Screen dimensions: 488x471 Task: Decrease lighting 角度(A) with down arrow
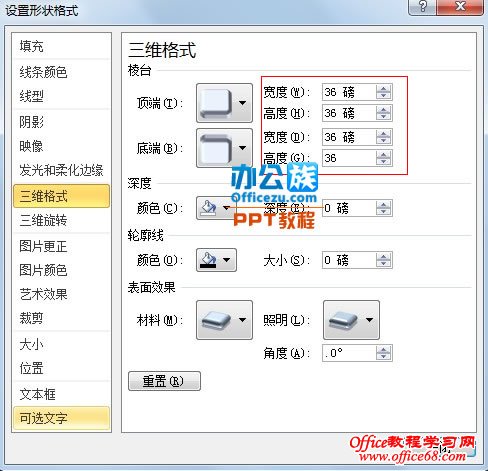(384, 357)
